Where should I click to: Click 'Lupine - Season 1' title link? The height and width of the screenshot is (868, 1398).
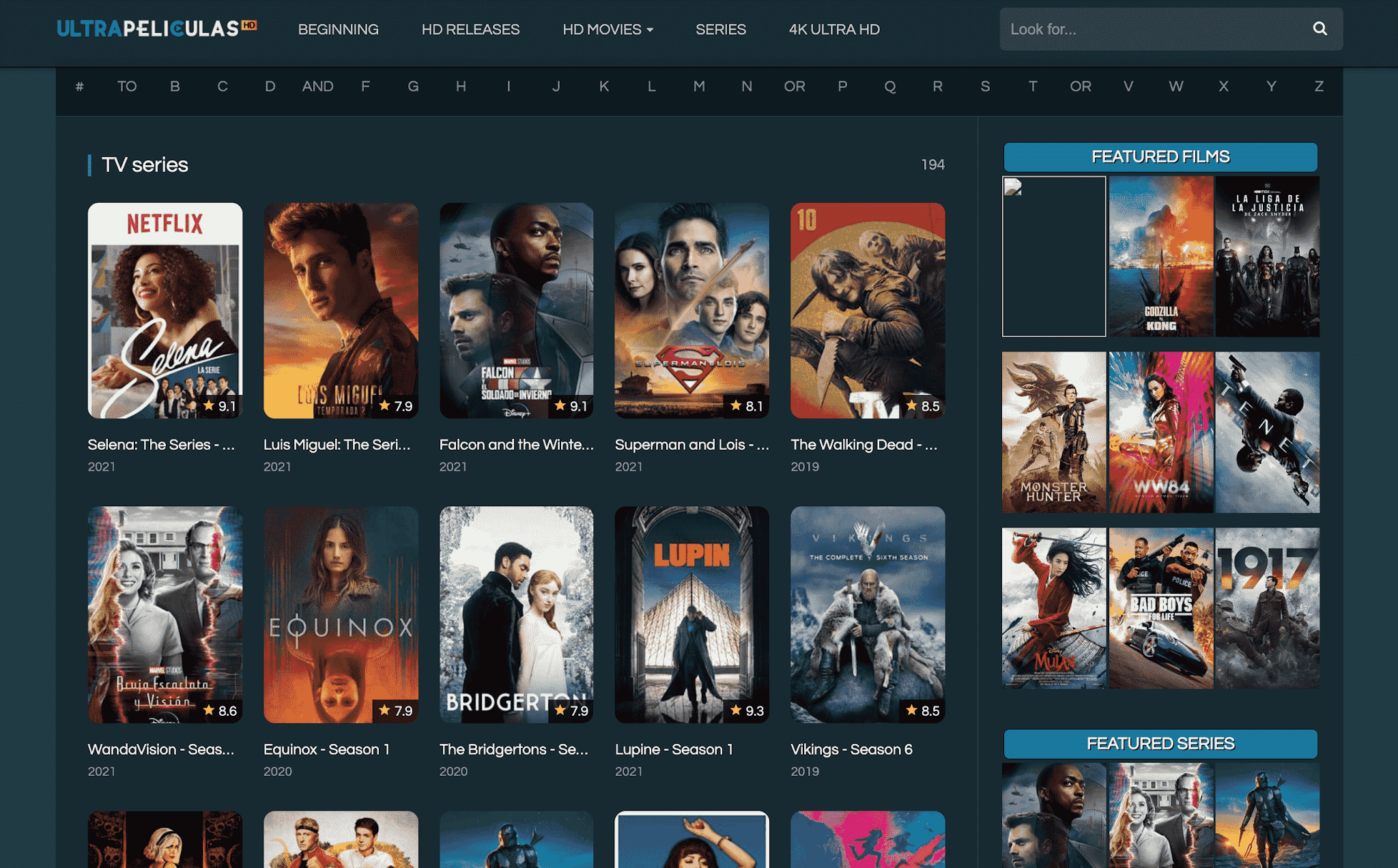click(674, 749)
